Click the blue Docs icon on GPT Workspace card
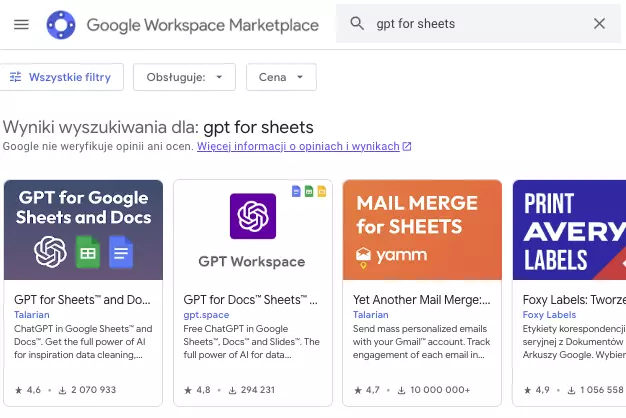The width and height of the screenshot is (626, 418). pyautogui.click(x=296, y=191)
